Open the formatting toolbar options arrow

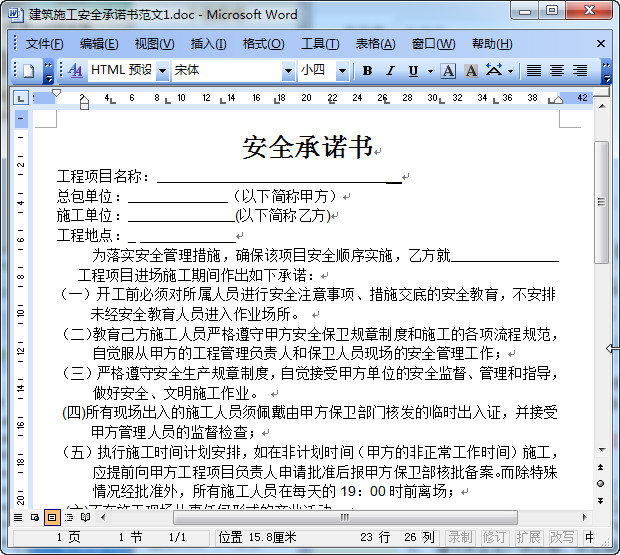tap(606, 72)
